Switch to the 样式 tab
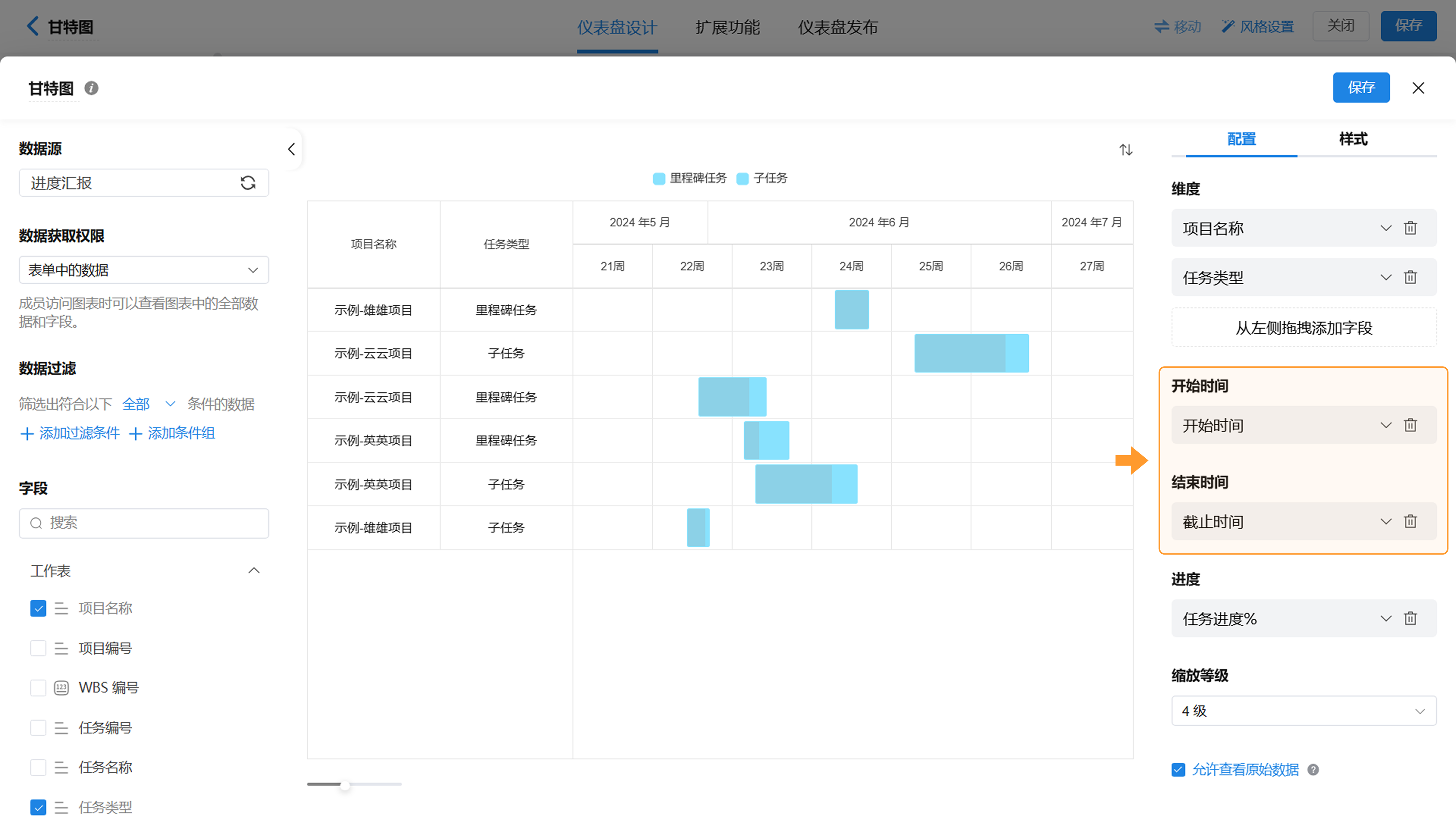The width and height of the screenshot is (1456, 818). pyautogui.click(x=1353, y=139)
